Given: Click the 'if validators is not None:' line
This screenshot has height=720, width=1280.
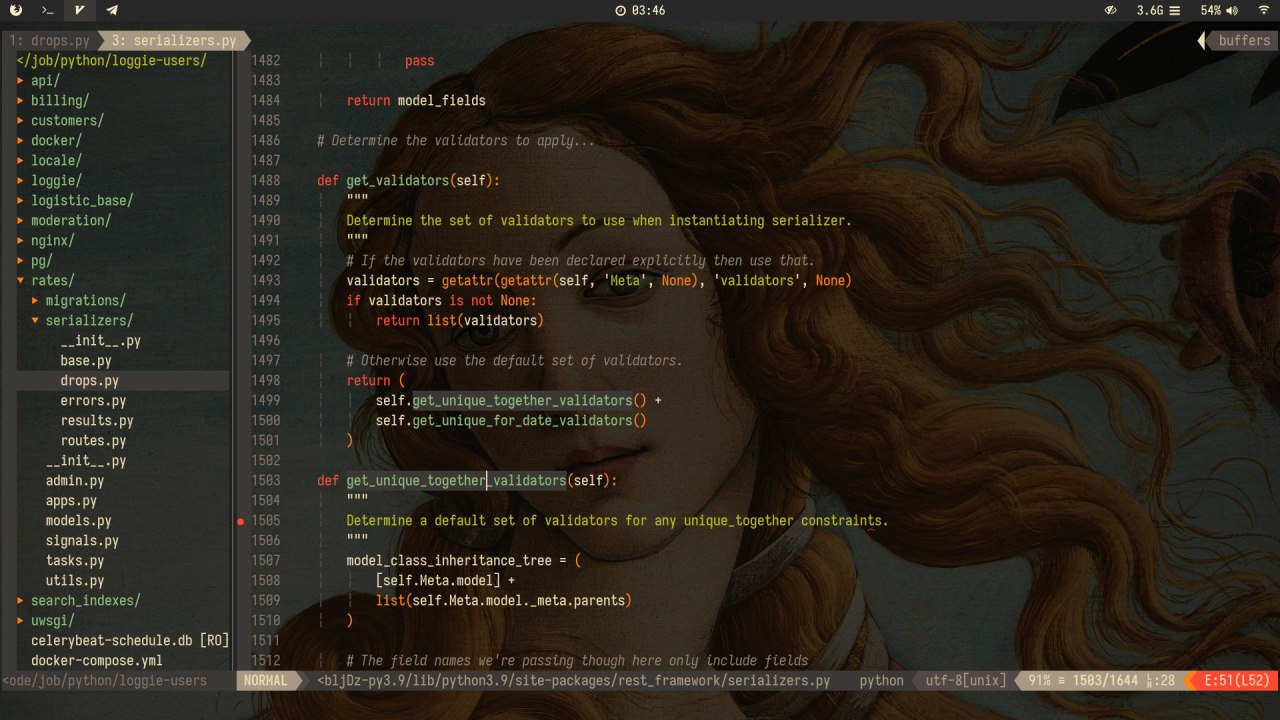Looking at the screenshot, I should (x=441, y=300).
